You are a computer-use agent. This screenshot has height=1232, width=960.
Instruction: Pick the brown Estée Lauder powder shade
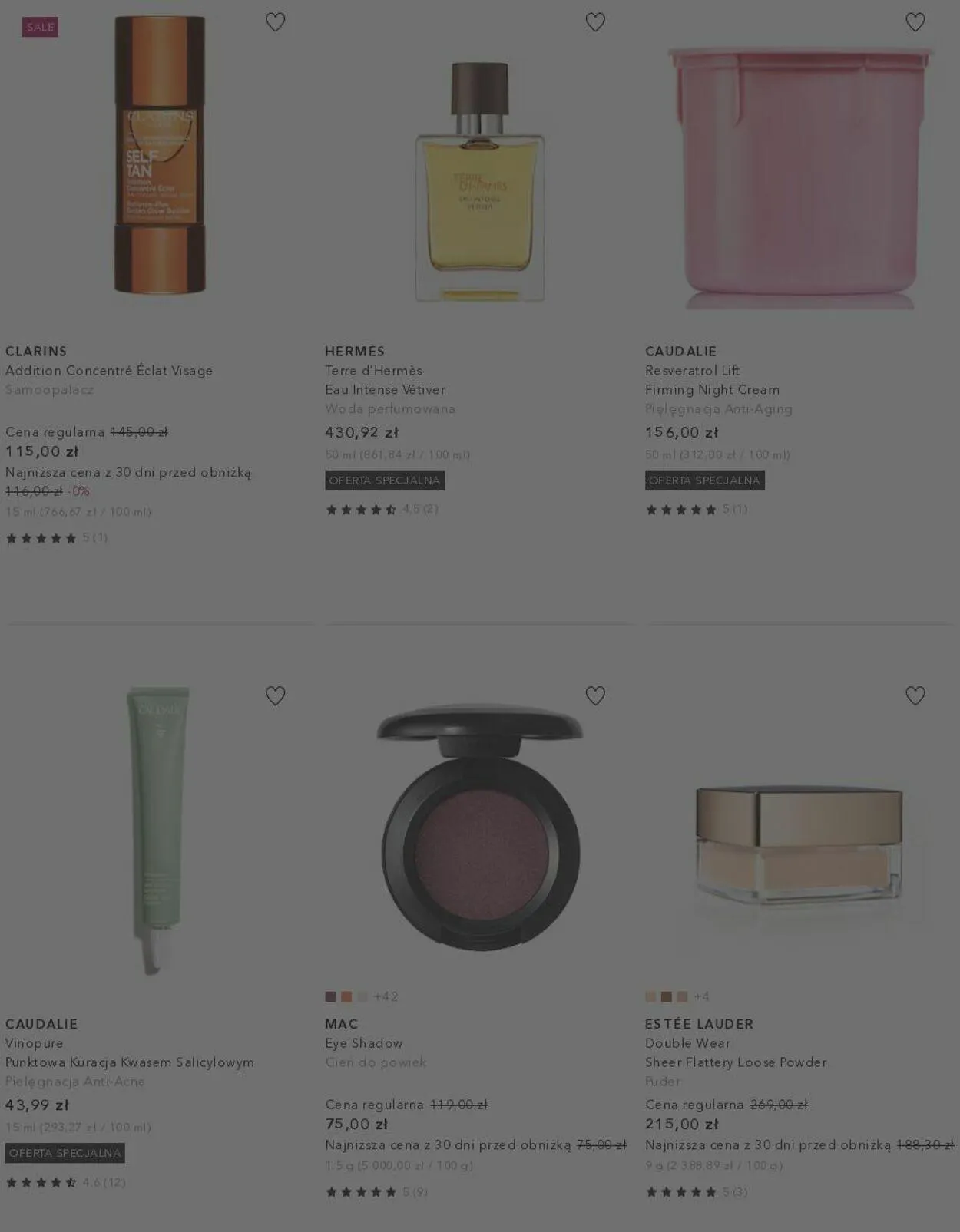[x=667, y=996]
